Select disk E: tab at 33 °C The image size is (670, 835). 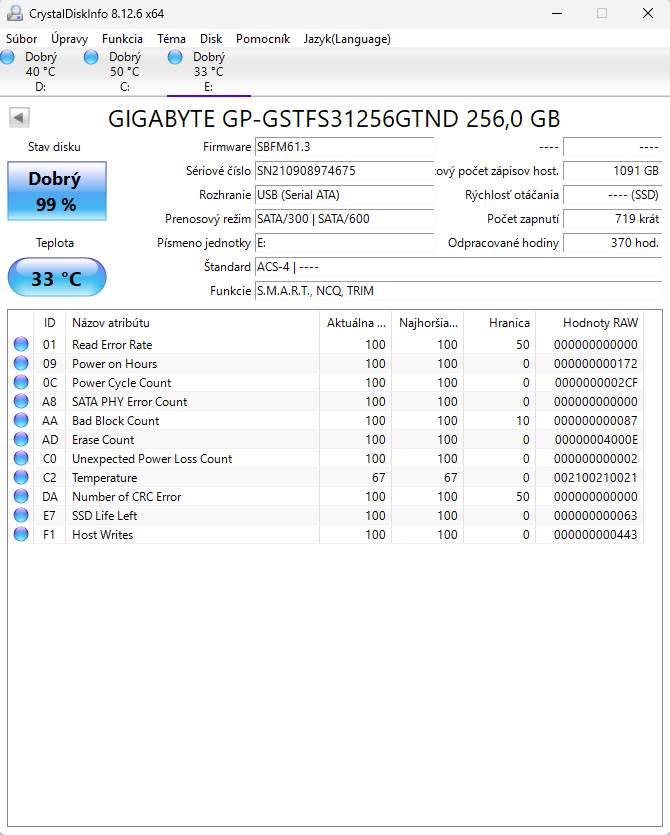[209, 72]
